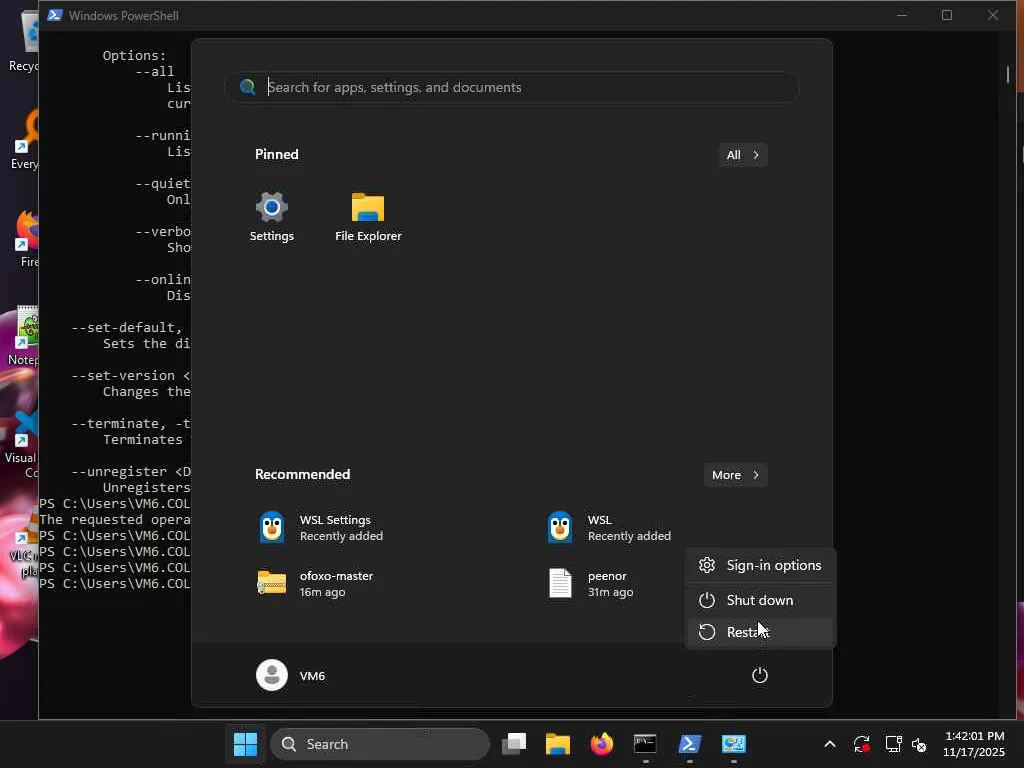Expand More recommended items
This screenshot has width=1024, height=768.
click(735, 475)
